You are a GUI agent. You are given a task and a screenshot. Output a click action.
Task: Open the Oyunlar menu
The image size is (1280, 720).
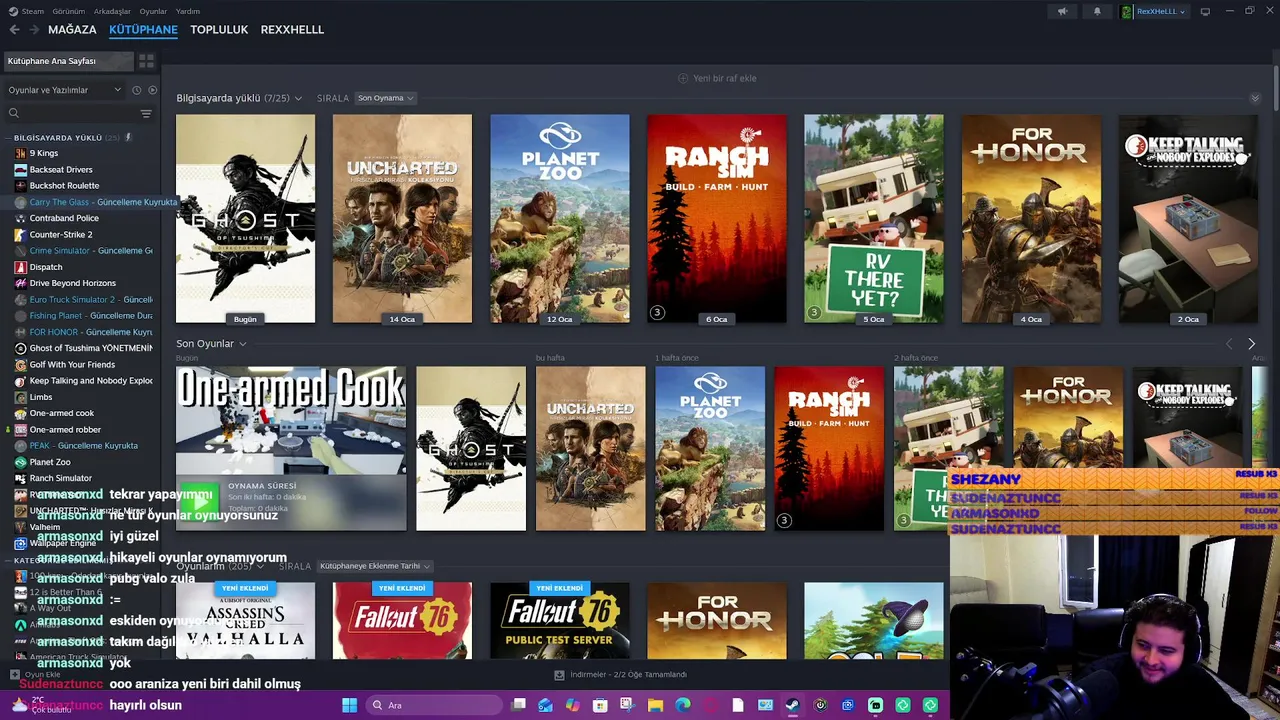pyautogui.click(x=153, y=11)
